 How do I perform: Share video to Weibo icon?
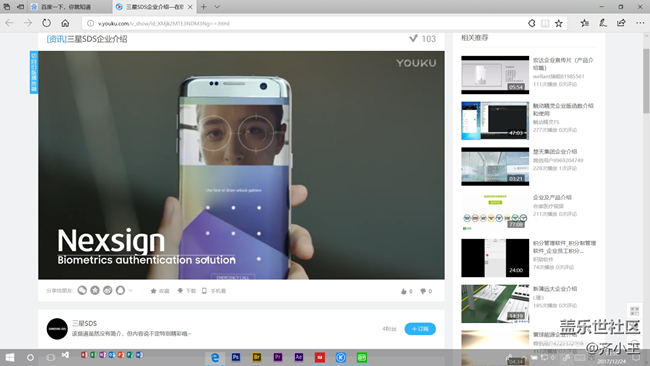pyautogui.click(x=107, y=291)
